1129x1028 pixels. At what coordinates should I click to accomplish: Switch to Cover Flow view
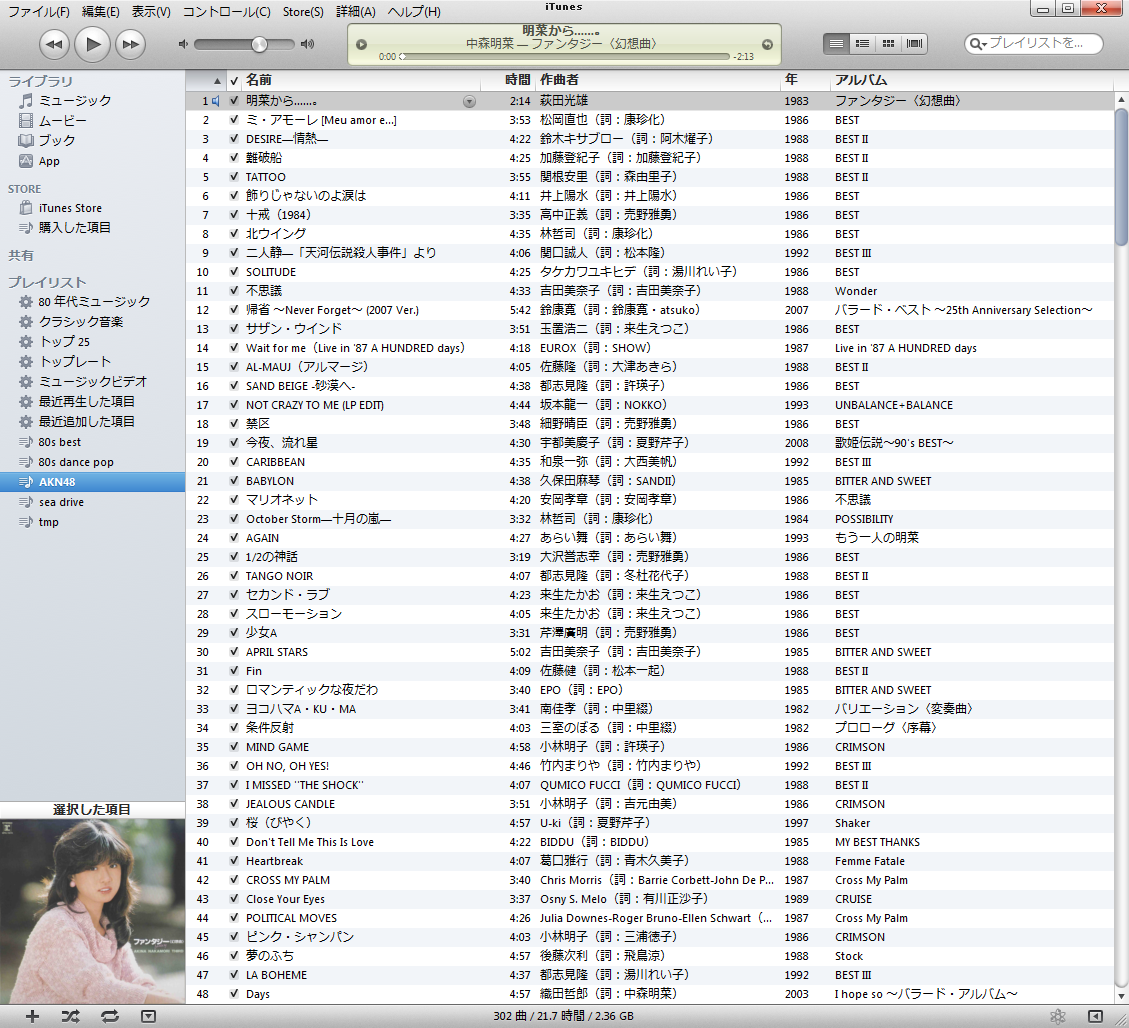[914, 44]
